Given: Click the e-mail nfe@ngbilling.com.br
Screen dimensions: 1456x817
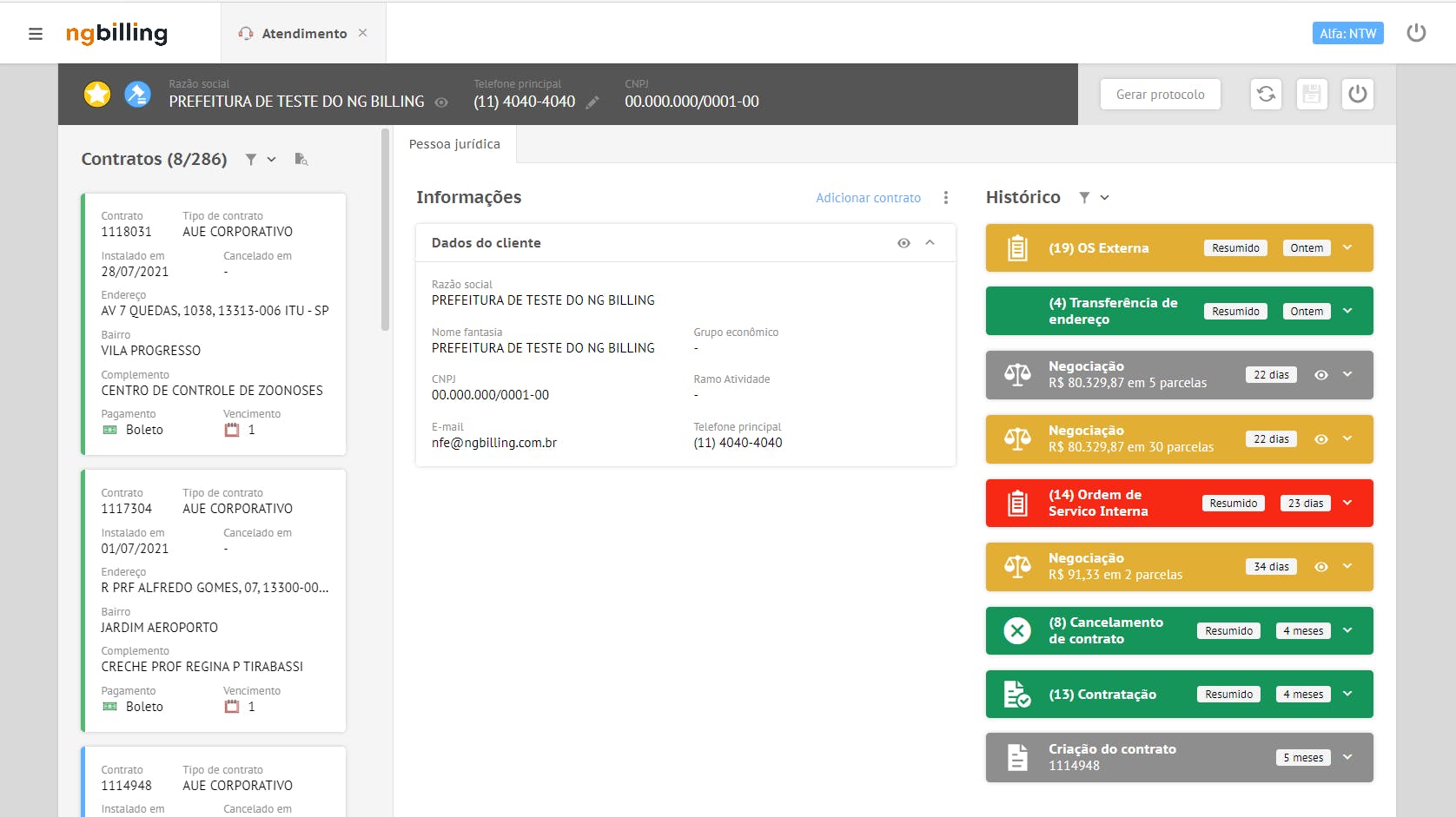Looking at the screenshot, I should tap(494, 443).
